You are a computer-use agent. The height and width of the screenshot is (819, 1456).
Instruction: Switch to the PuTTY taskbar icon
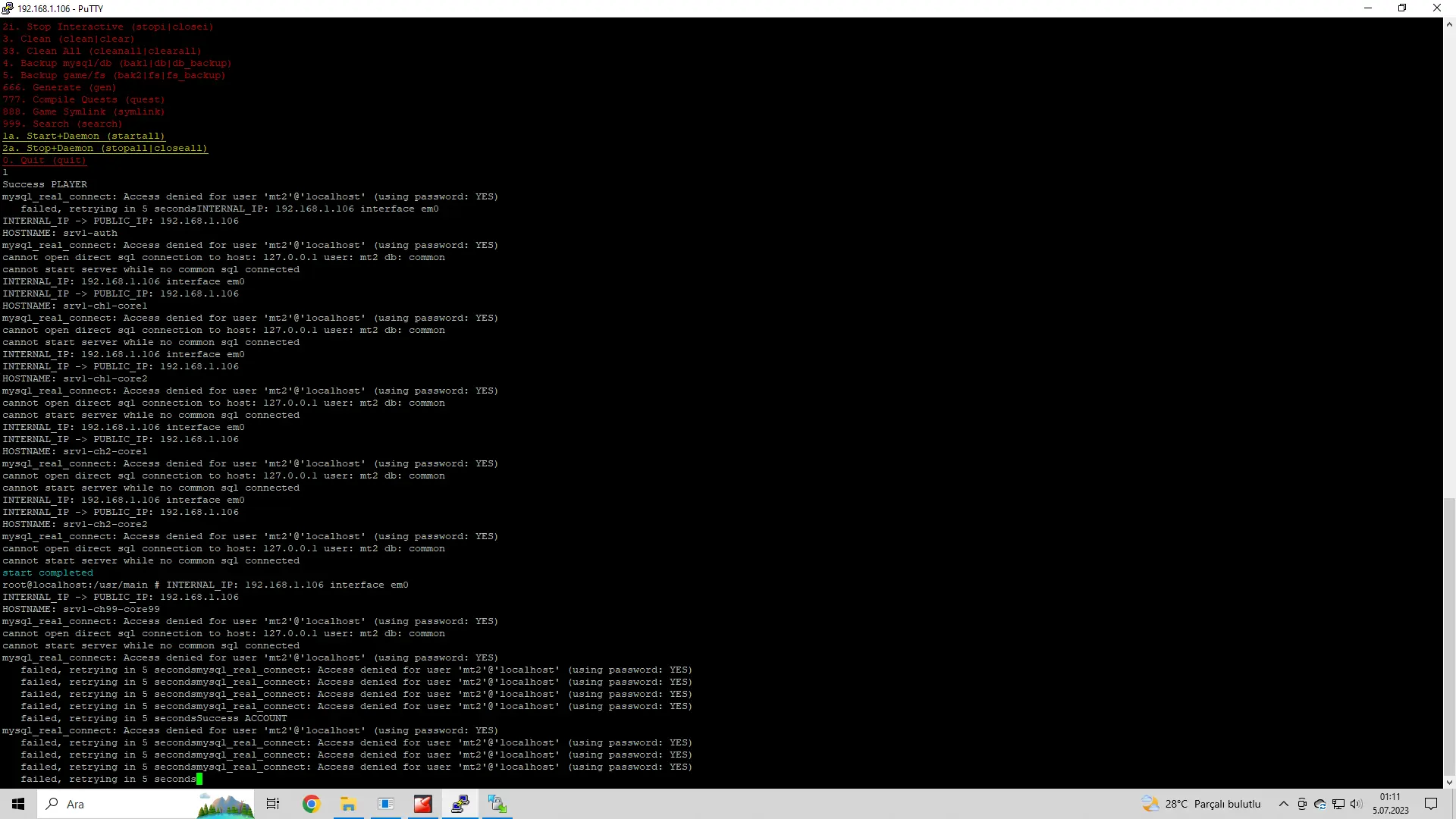point(460,804)
